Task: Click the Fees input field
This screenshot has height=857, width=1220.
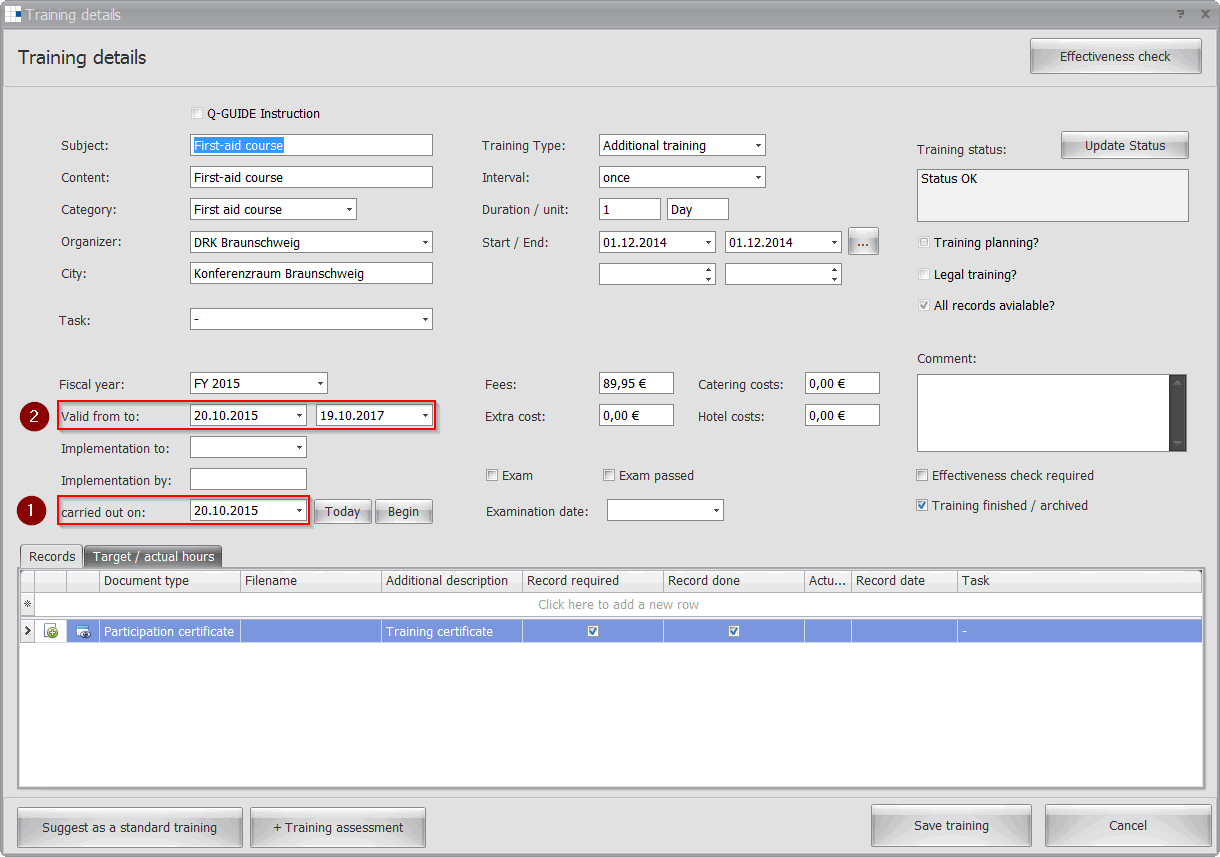Action: coord(636,383)
